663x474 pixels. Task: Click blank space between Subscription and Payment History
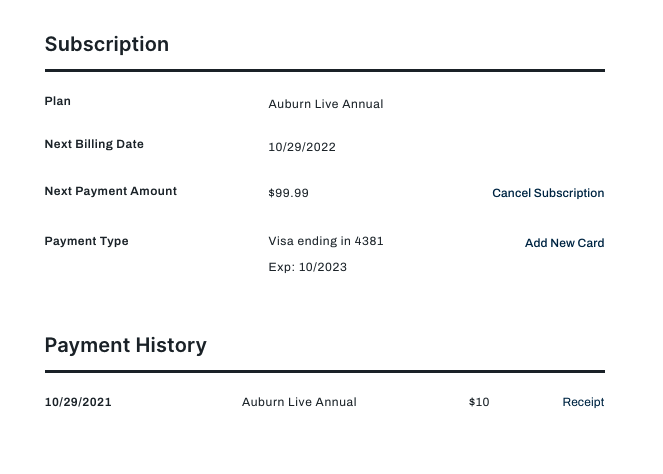pos(325,305)
